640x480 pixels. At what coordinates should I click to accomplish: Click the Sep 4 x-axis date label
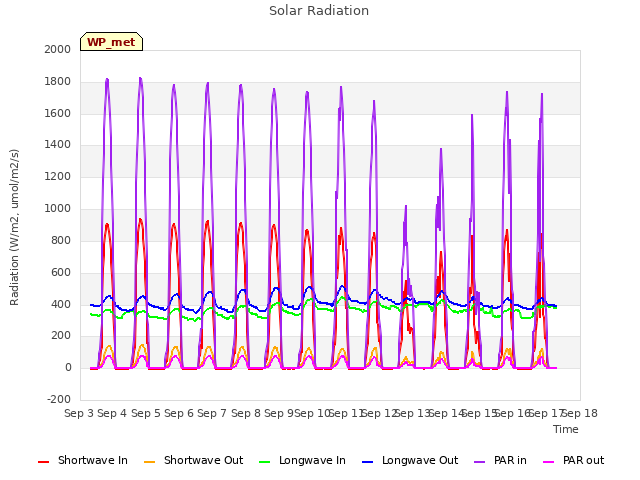(x=112, y=413)
